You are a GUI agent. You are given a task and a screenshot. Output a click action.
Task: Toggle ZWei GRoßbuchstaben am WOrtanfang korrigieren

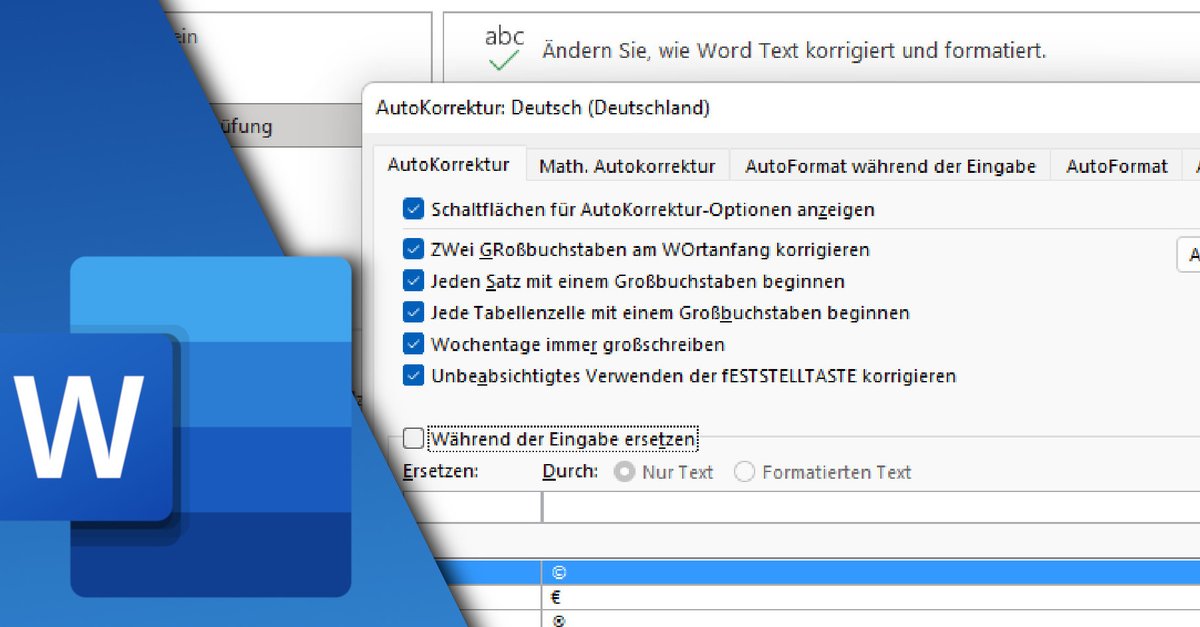tap(413, 249)
